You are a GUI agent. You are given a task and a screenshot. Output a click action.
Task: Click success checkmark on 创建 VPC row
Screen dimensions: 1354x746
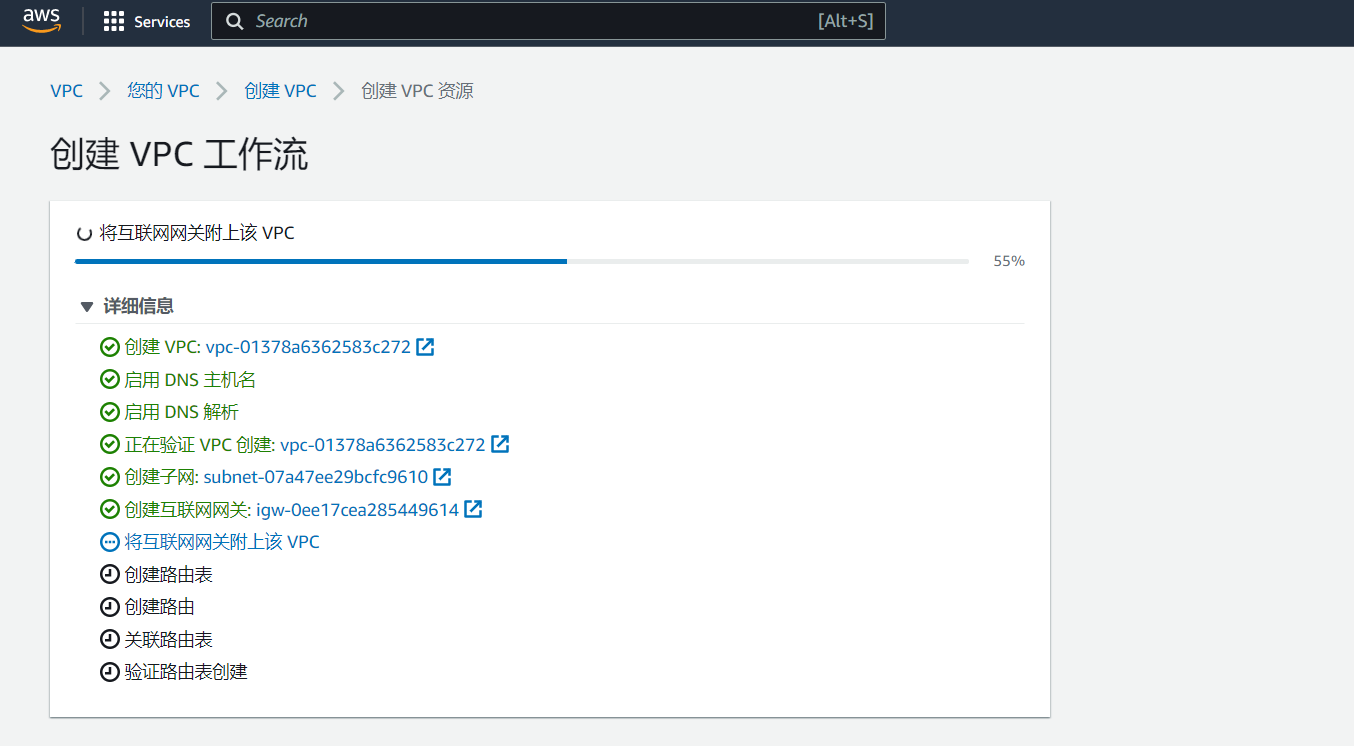tap(110, 347)
